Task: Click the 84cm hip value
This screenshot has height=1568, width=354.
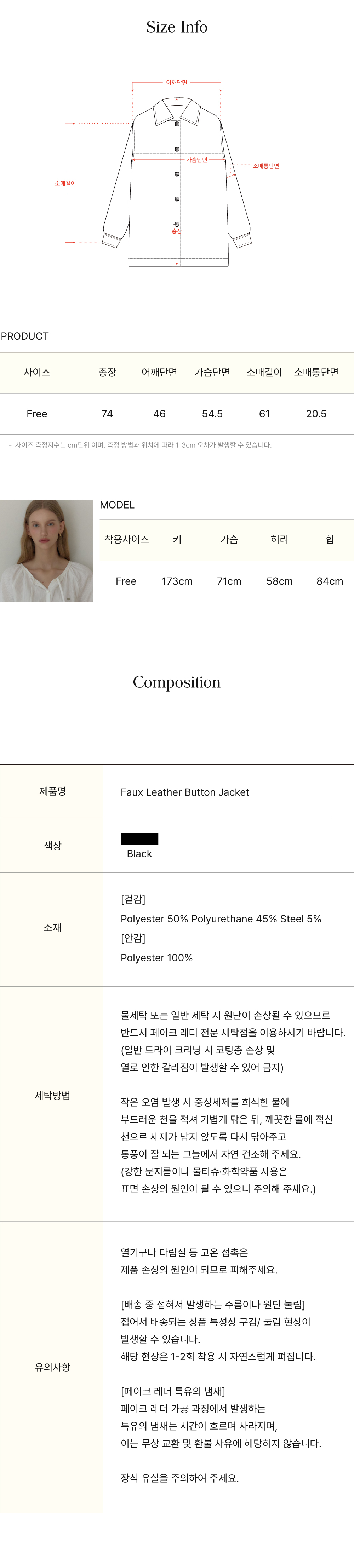Action: pos(330,581)
